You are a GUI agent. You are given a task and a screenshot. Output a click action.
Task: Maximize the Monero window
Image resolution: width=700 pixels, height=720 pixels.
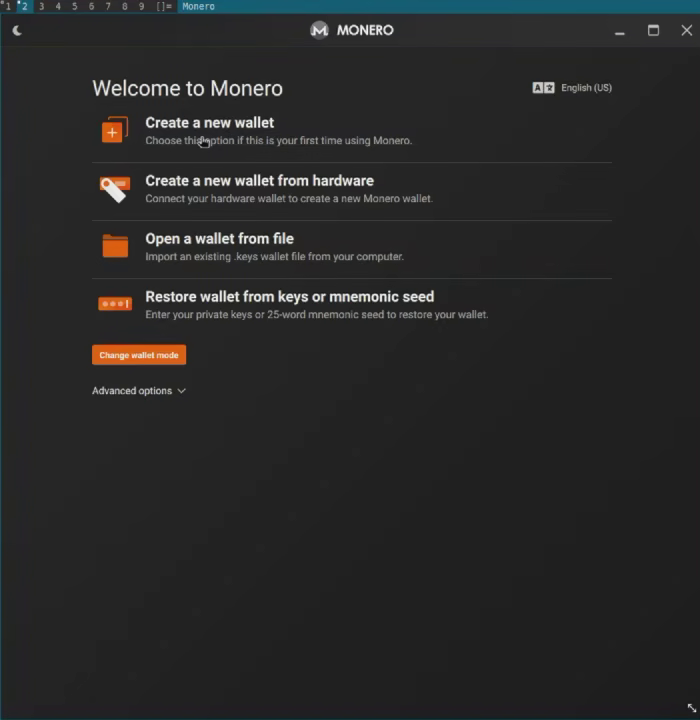click(653, 30)
